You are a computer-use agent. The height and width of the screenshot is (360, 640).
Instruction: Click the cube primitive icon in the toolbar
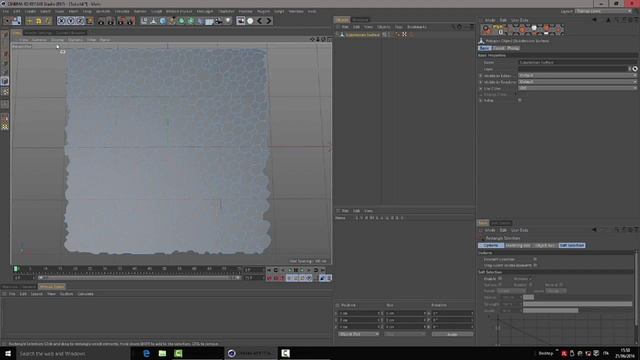[x=162, y=21]
